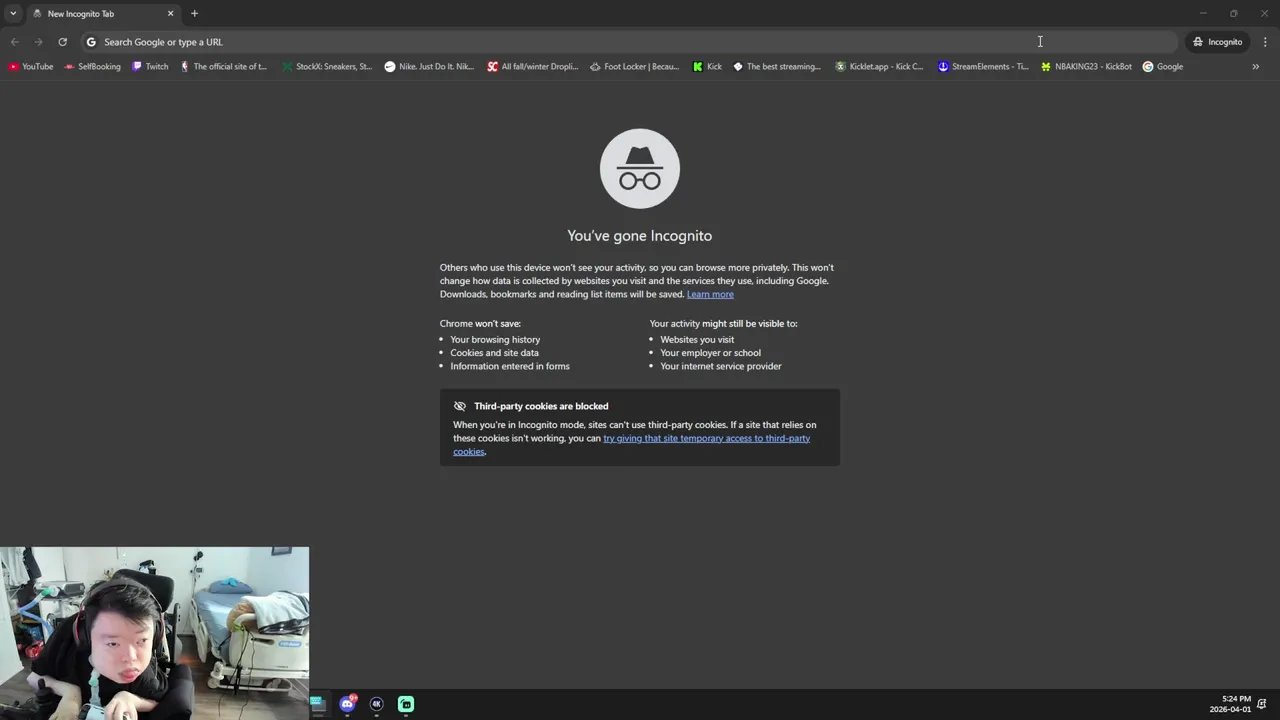Click the crossed-out eye cookies icon
Viewport: 1280px width, 720px height.
pyautogui.click(x=460, y=406)
